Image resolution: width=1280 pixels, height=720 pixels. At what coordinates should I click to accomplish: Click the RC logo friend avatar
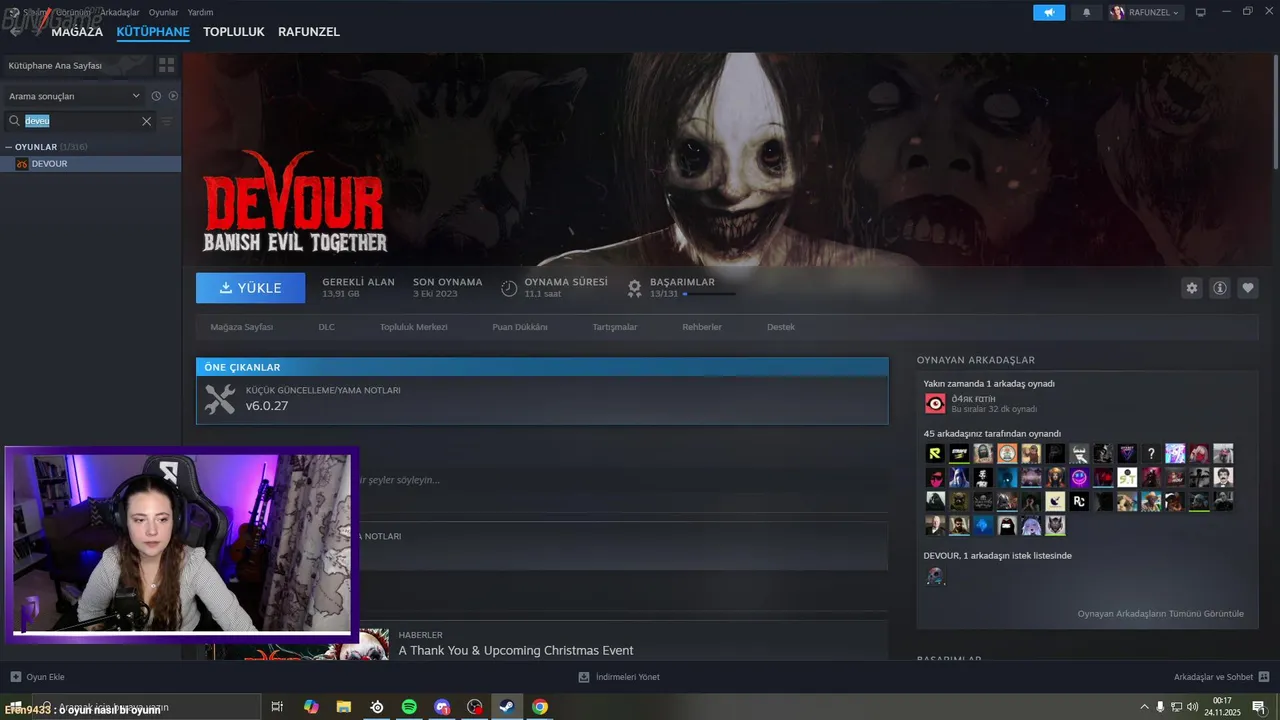(x=1079, y=502)
